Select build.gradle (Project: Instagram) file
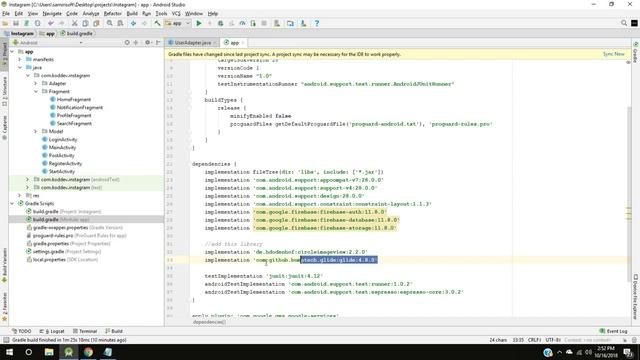640x360 pixels. (63, 211)
